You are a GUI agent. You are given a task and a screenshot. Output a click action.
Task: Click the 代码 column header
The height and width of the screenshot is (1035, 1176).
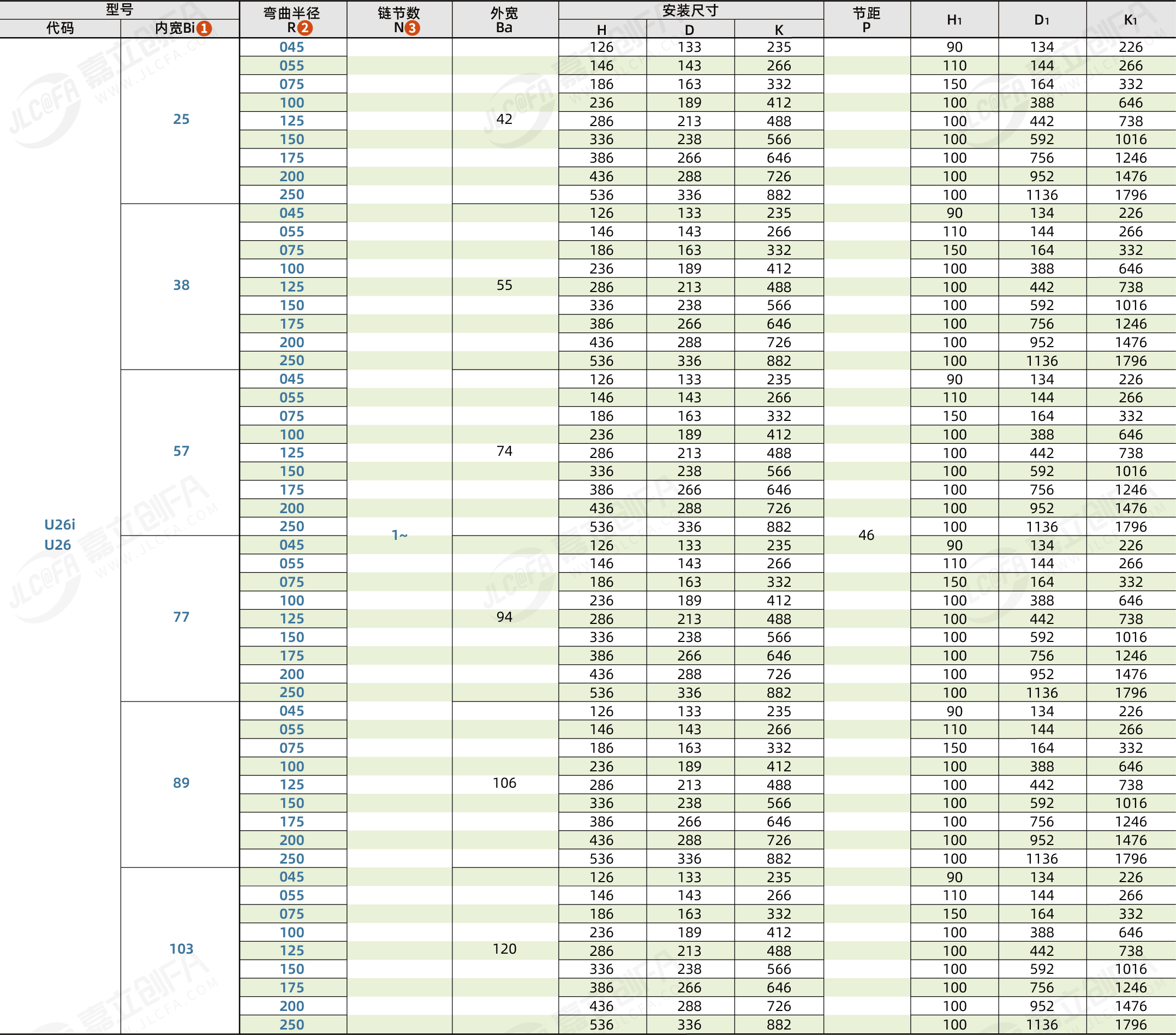coord(60,28)
